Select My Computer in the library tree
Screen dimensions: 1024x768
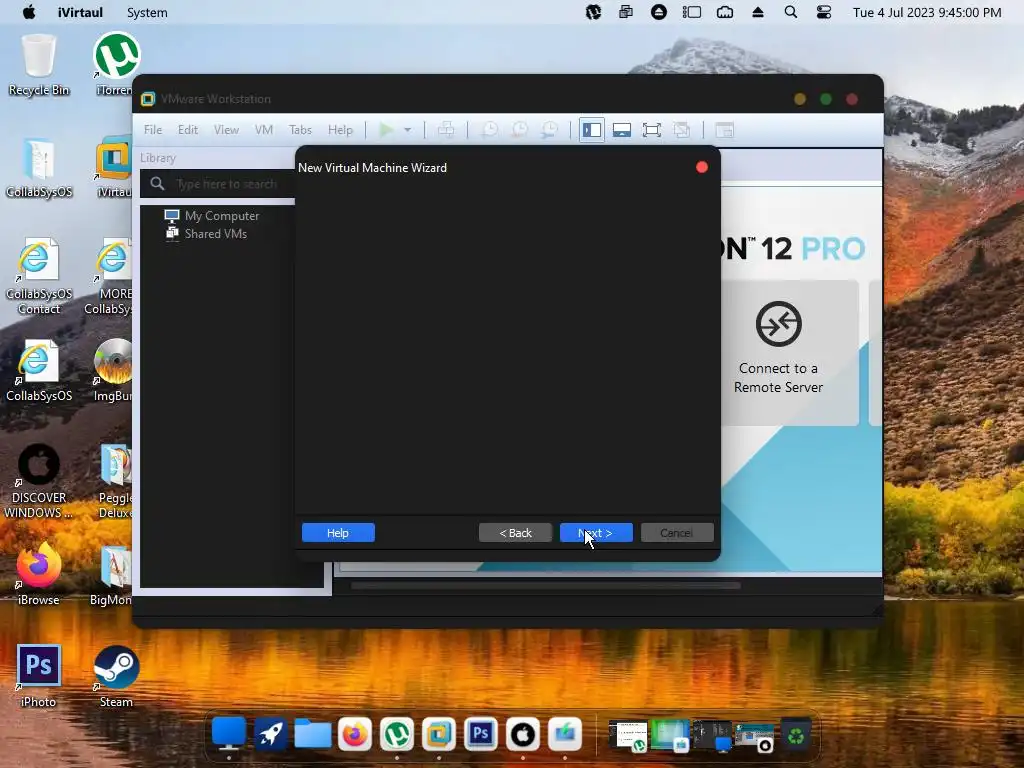click(x=221, y=216)
